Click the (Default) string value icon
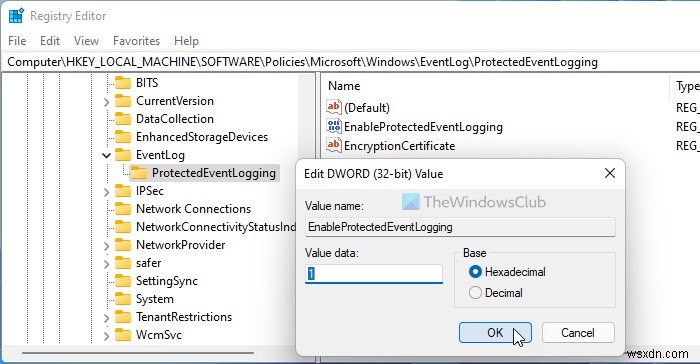Viewport: 700px width, 364px height. (x=333, y=107)
